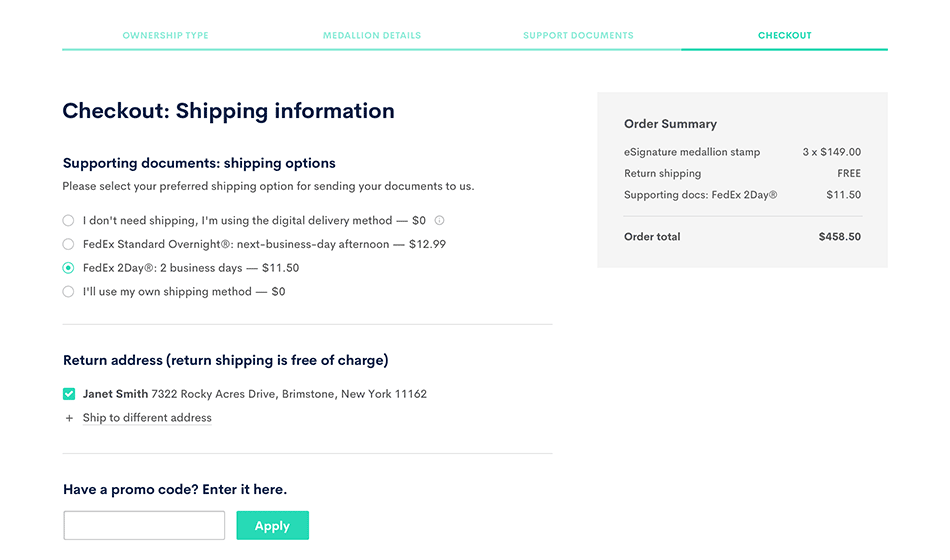Click the Checkout step tab
Screen dimensions: 950x560
(x=784, y=36)
